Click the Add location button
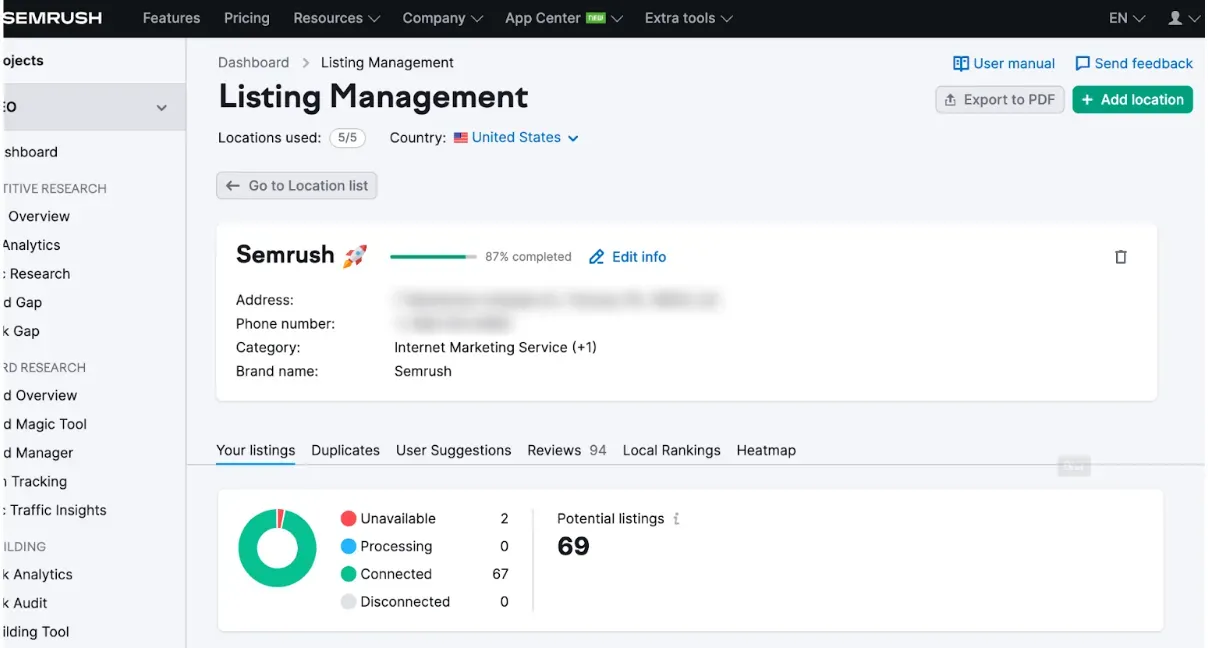The width and height of the screenshot is (1208, 648). [1132, 100]
